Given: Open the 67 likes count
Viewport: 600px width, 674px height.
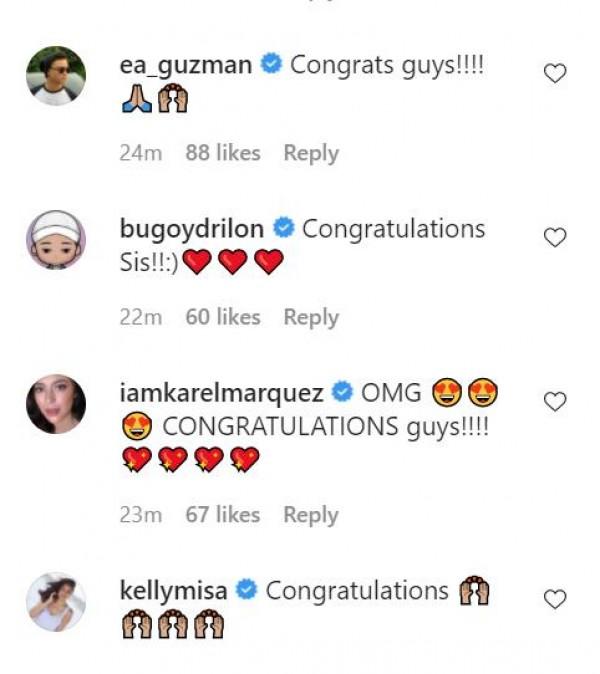Looking at the screenshot, I should (x=223, y=515).
